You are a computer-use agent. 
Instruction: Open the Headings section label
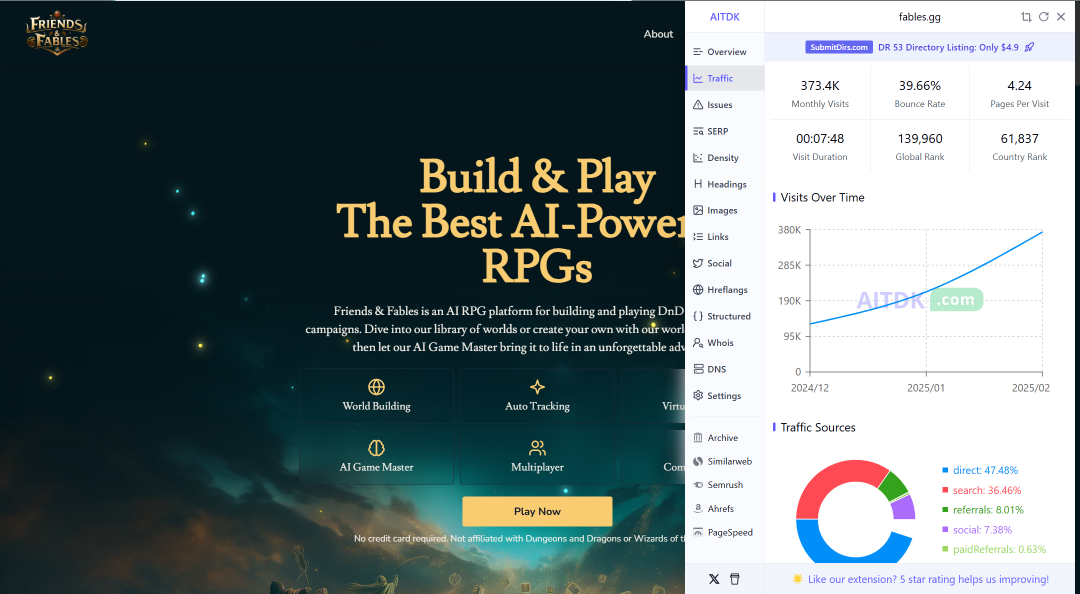tap(727, 184)
